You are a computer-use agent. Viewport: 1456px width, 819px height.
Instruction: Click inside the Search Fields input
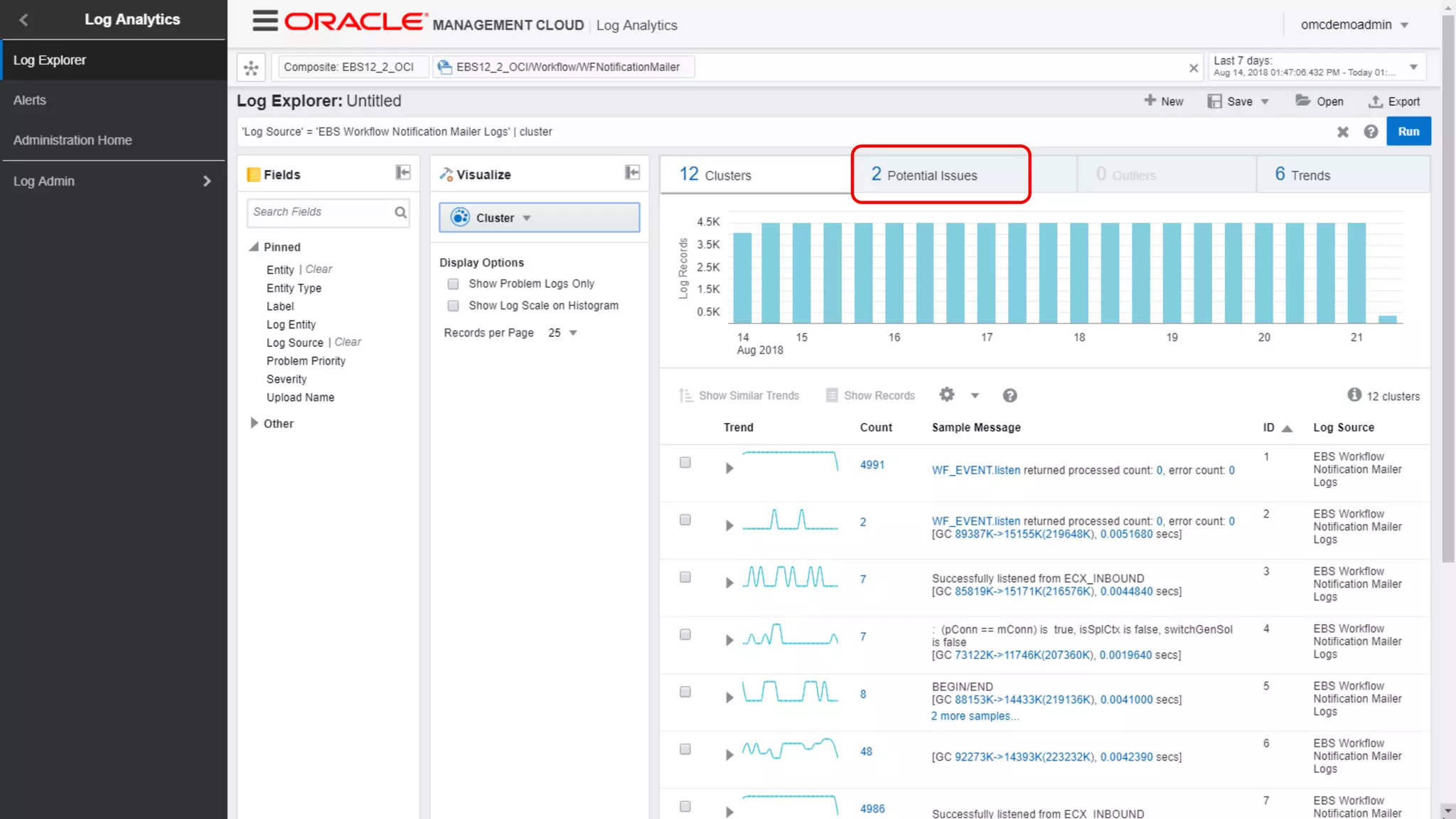click(320, 212)
